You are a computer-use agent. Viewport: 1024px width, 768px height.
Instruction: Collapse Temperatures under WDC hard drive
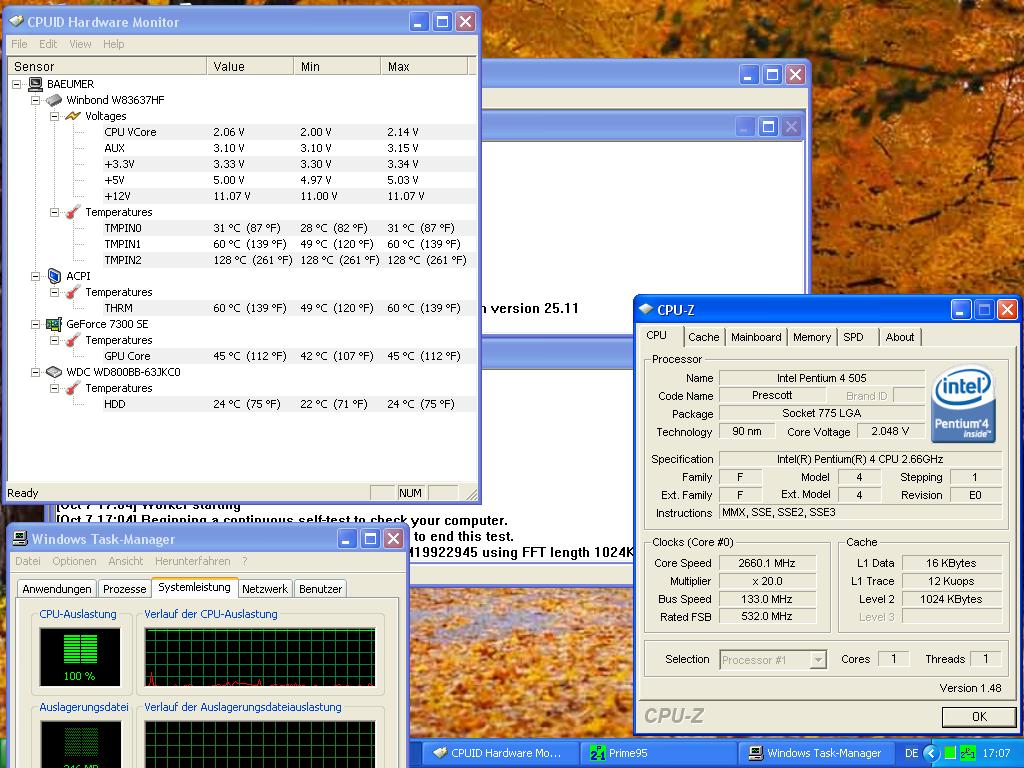tap(55, 388)
